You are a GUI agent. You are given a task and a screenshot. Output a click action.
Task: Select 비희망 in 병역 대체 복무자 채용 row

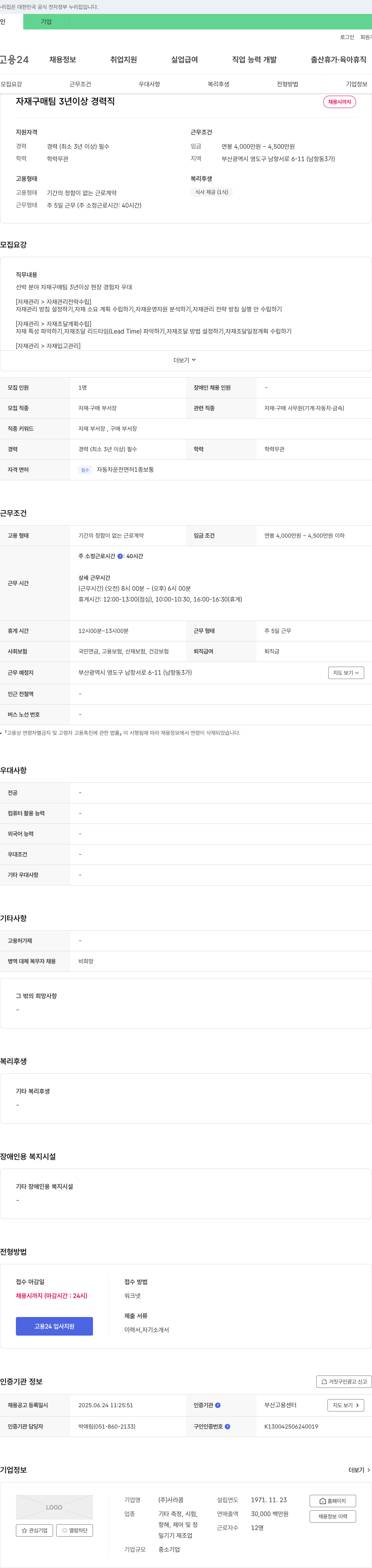pos(86,961)
